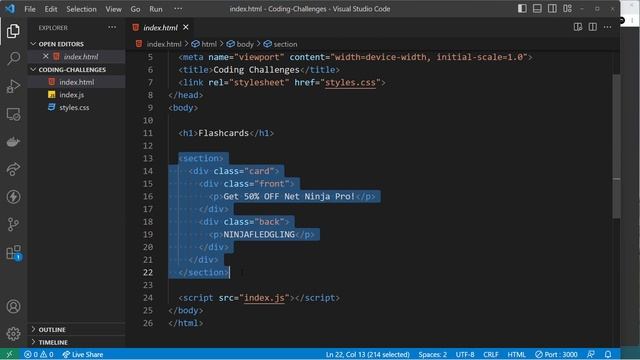Select the index.html editor tab
Viewport: 640px width, 360px height.
tap(160, 27)
